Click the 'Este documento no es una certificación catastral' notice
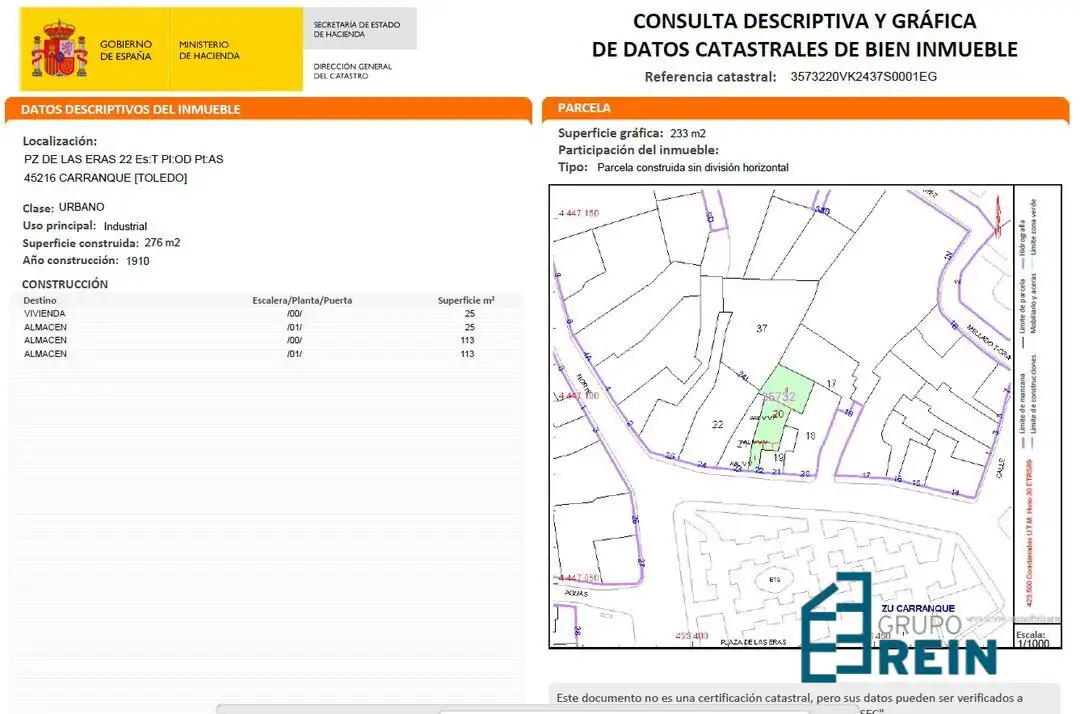 click(x=789, y=698)
